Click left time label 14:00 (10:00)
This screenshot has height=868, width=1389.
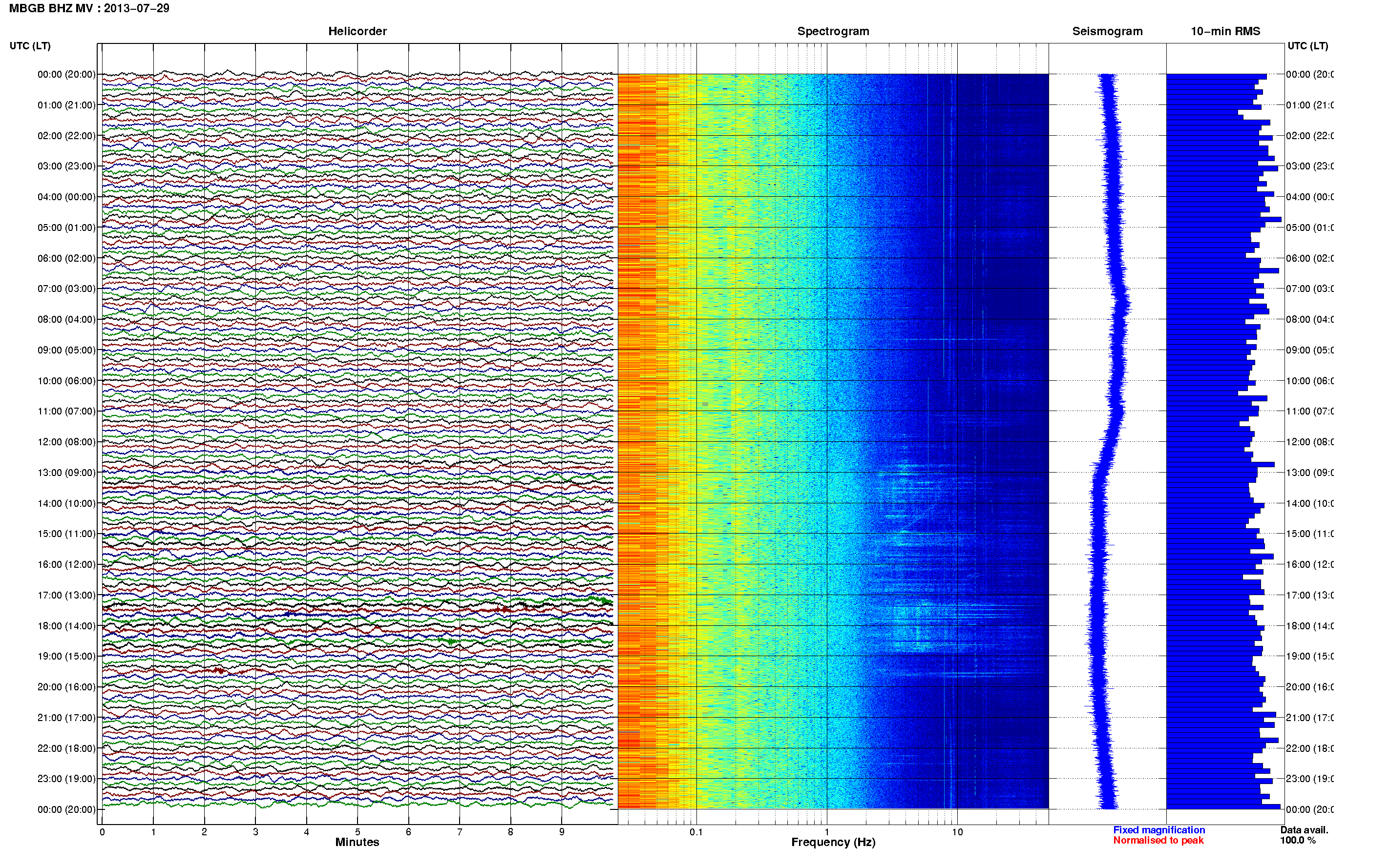coord(66,503)
